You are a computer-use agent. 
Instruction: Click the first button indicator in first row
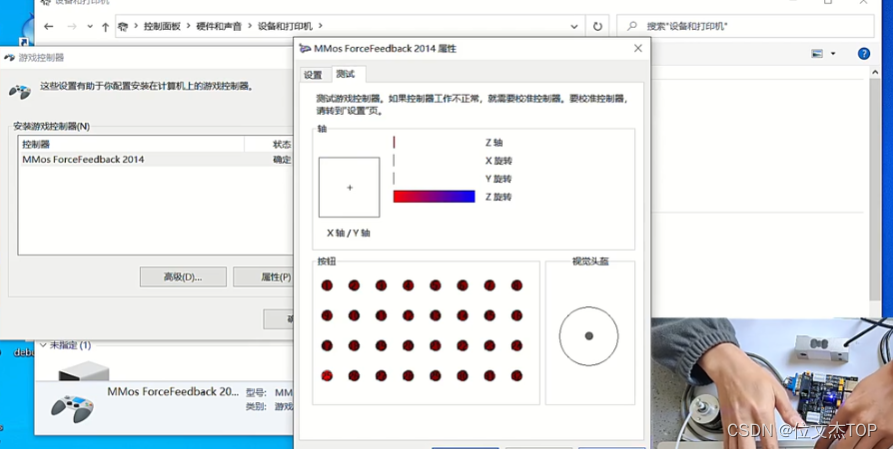(327, 285)
